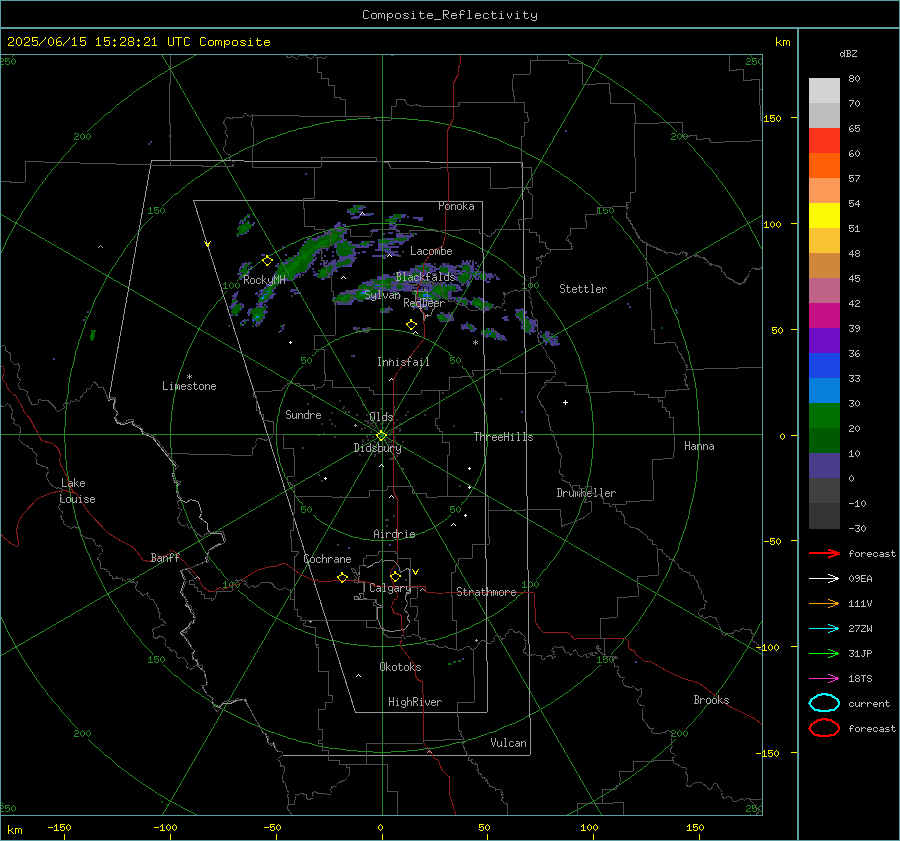
Task: Click the cyan 'current' ellipse legend icon
Action: [x=824, y=703]
